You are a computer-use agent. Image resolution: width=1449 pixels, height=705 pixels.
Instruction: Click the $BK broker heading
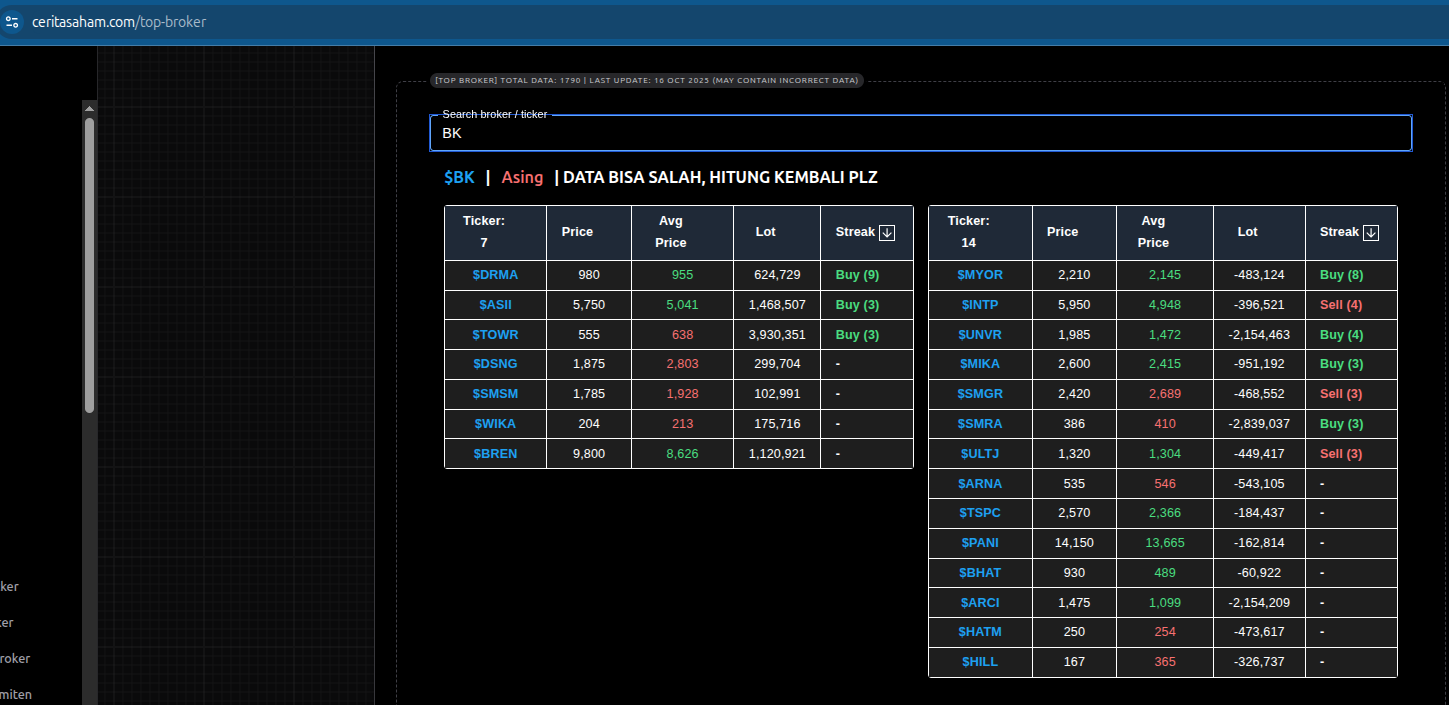pyautogui.click(x=459, y=177)
